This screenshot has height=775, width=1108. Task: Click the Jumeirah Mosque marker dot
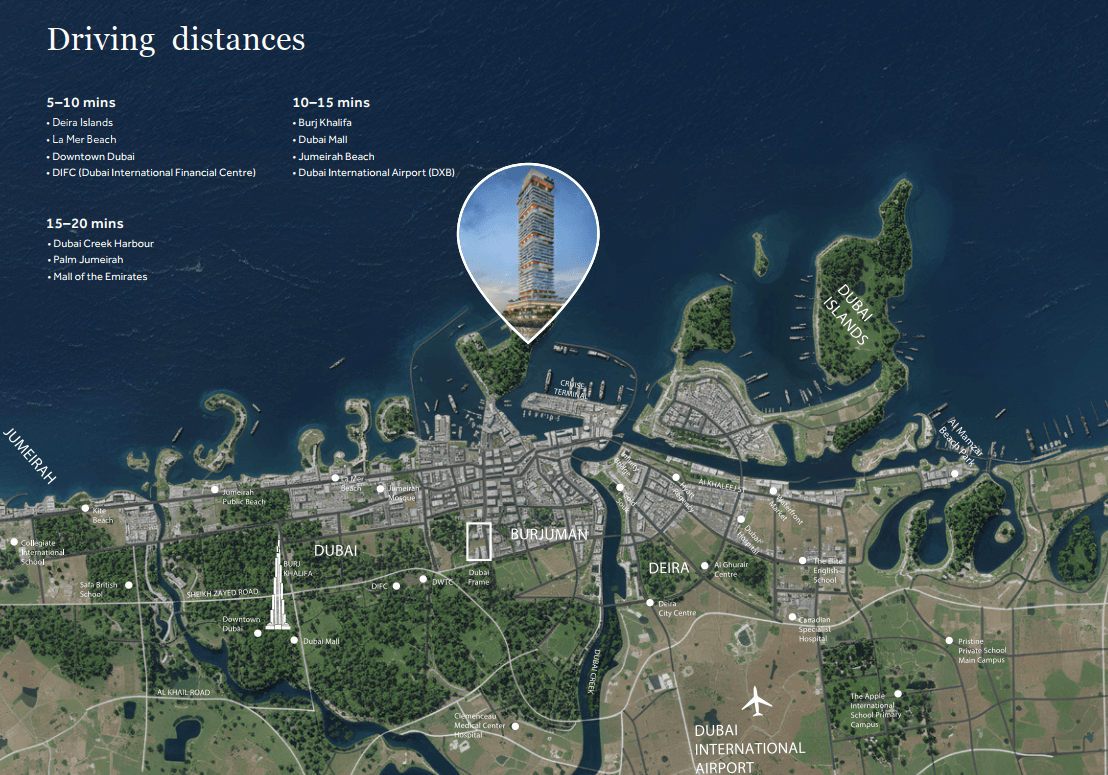(380, 488)
